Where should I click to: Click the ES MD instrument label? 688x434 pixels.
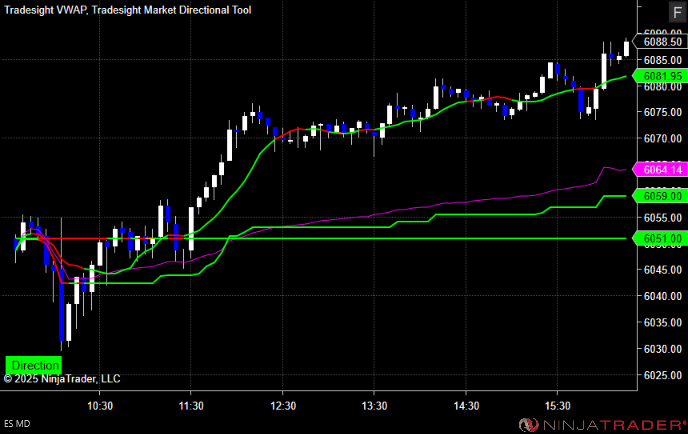(x=17, y=423)
